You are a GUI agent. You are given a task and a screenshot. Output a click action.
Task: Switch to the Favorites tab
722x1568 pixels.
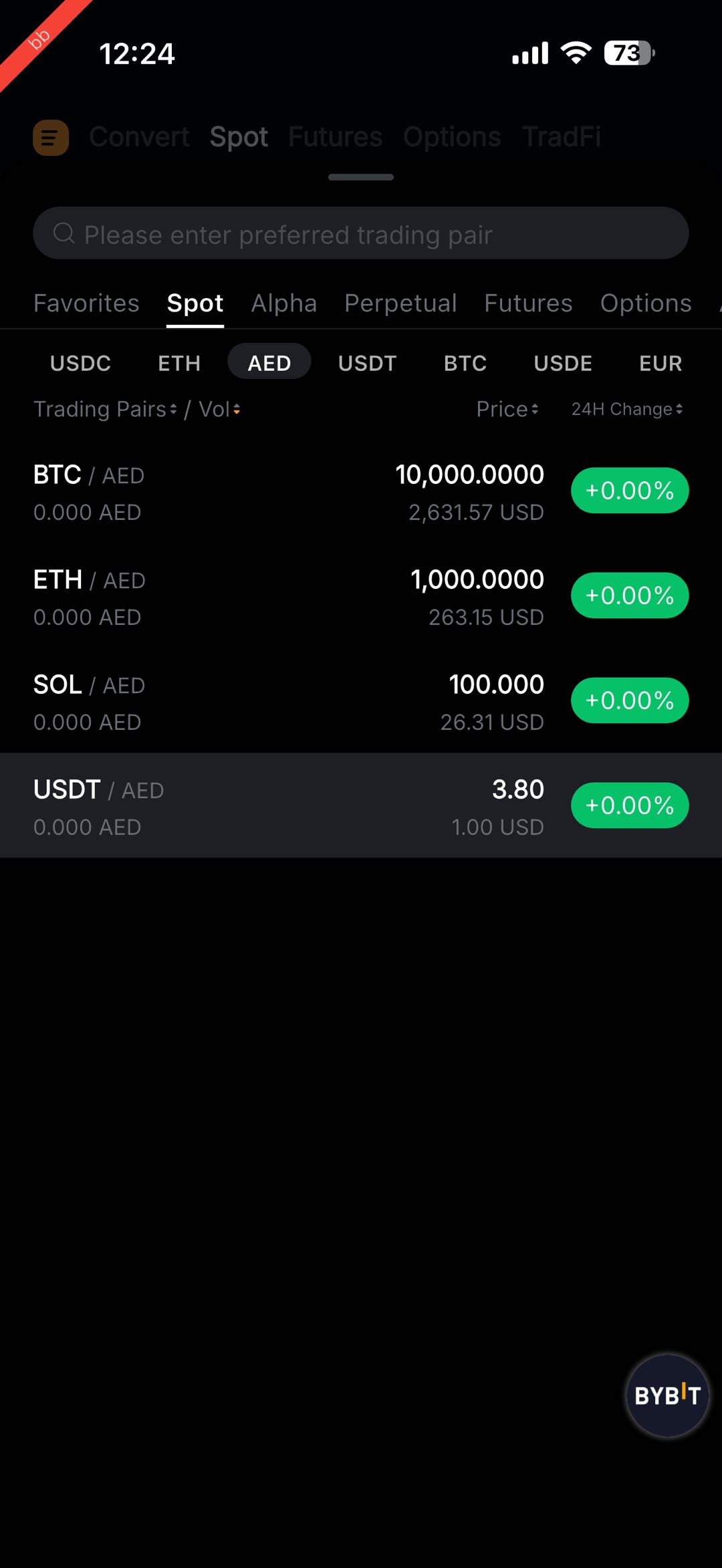click(x=86, y=303)
